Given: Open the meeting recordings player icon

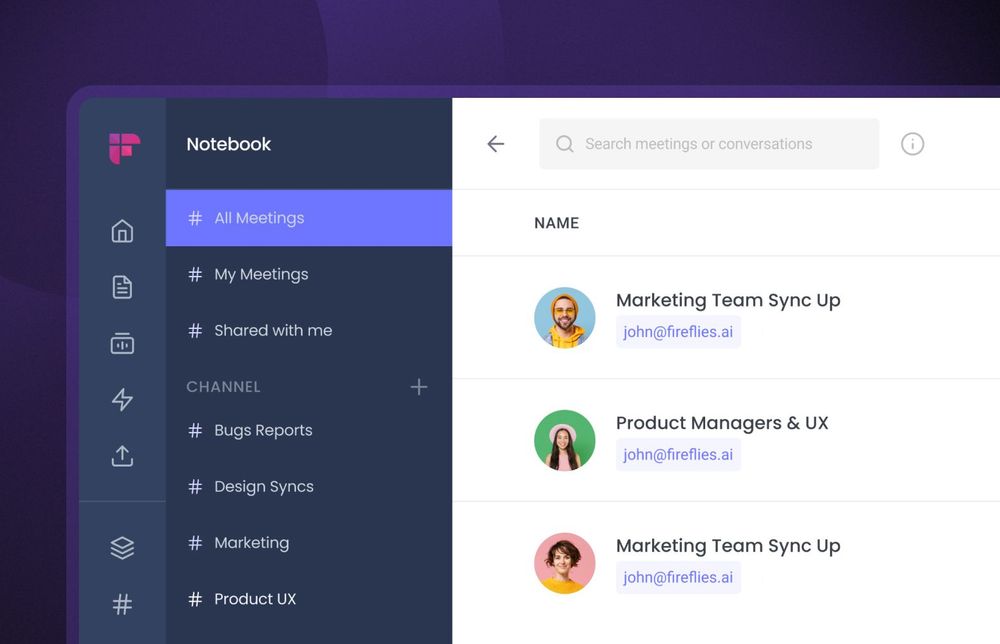Looking at the screenshot, I should click(122, 343).
